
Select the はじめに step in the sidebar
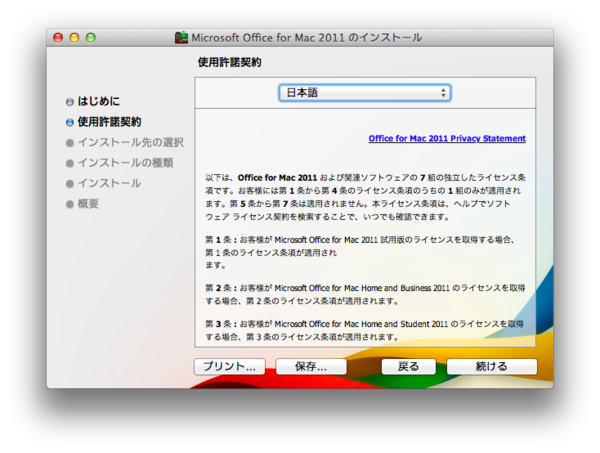(99, 101)
